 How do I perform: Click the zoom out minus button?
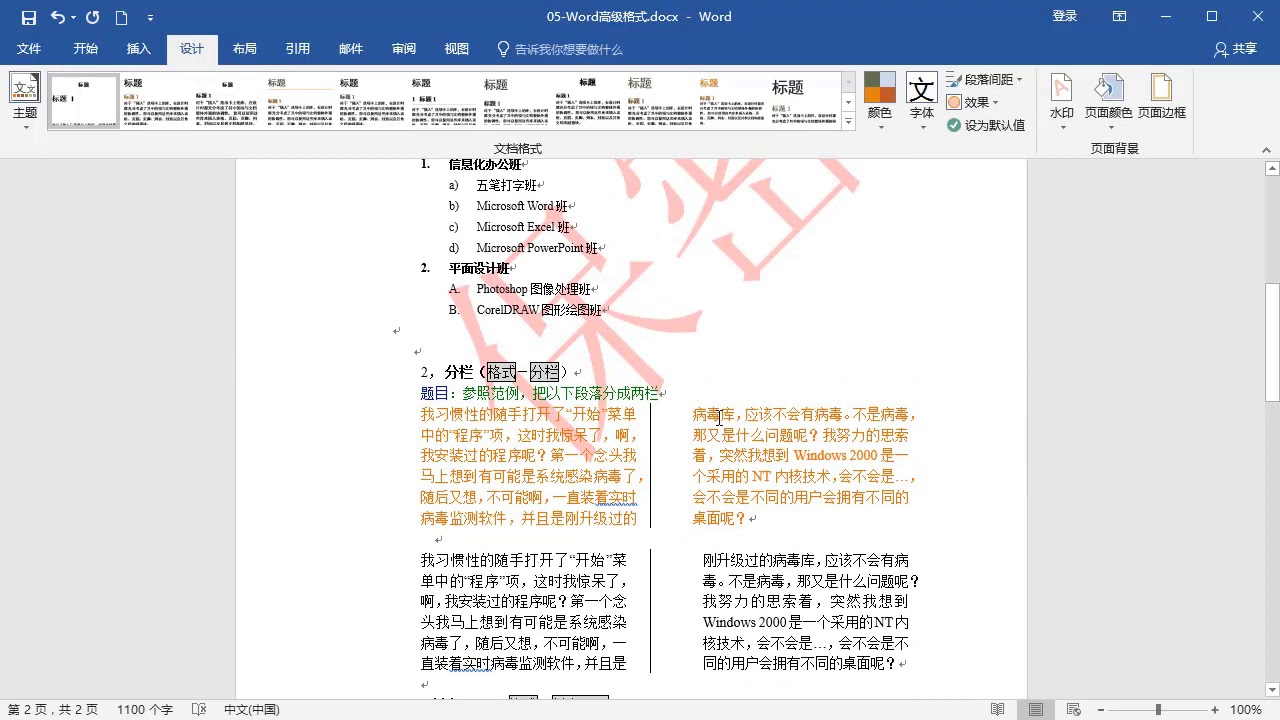click(x=1101, y=709)
